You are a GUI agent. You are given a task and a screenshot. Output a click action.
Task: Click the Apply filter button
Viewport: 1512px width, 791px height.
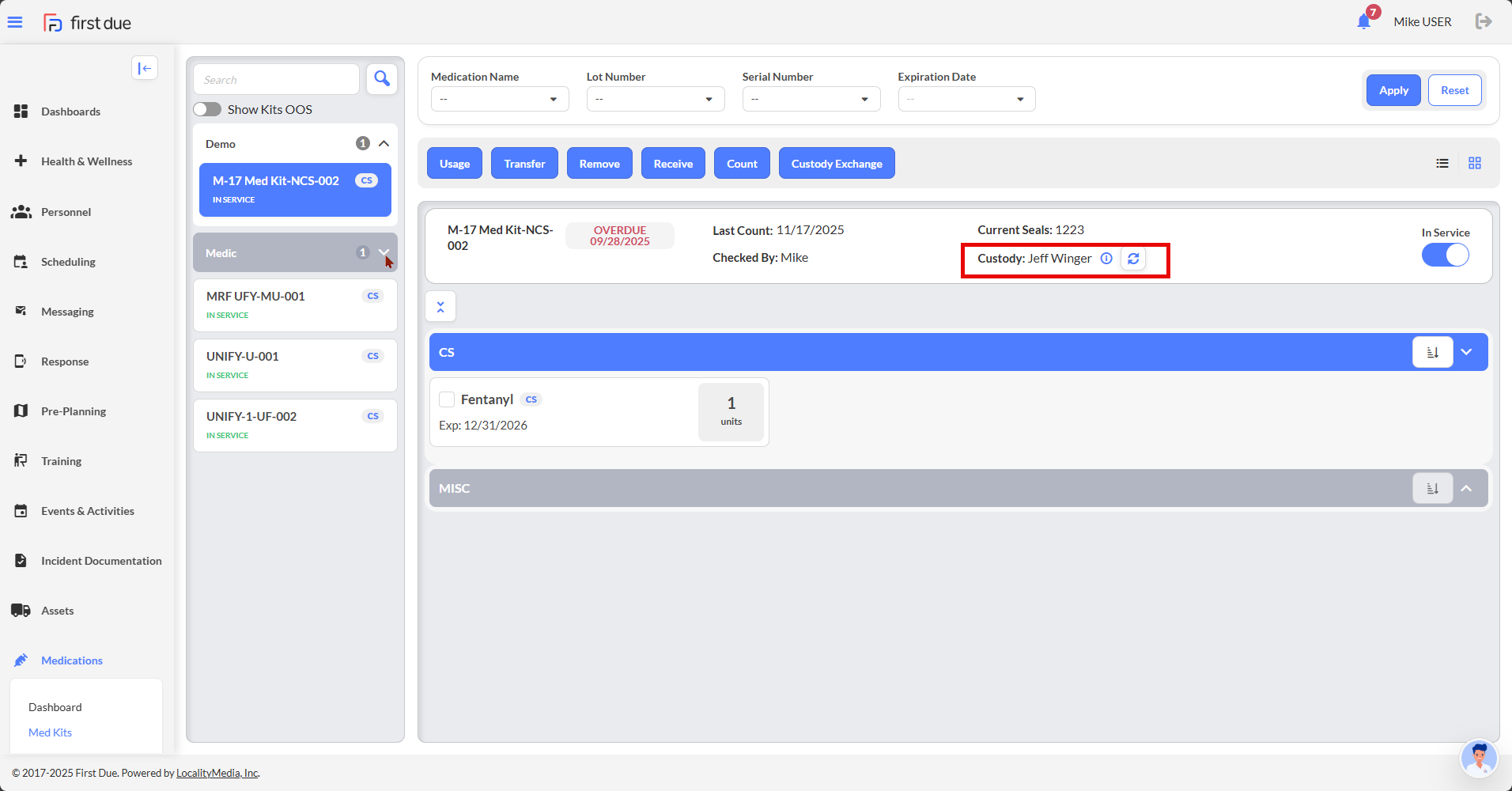1393,90
